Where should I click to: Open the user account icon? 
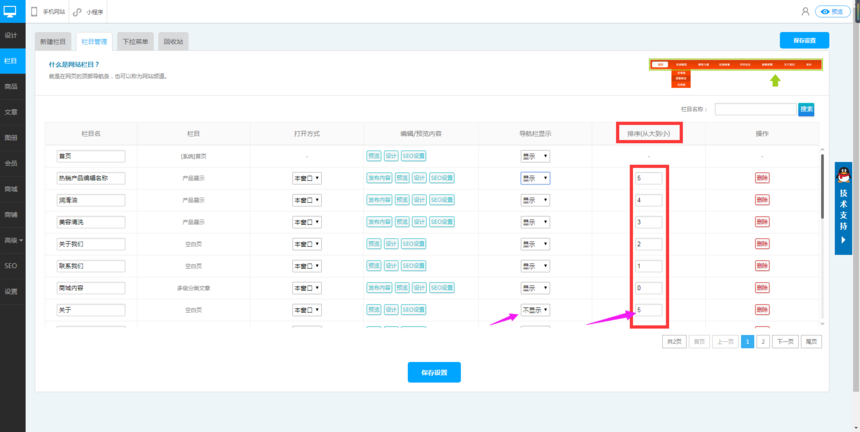pyautogui.click(x=805, y=11)
